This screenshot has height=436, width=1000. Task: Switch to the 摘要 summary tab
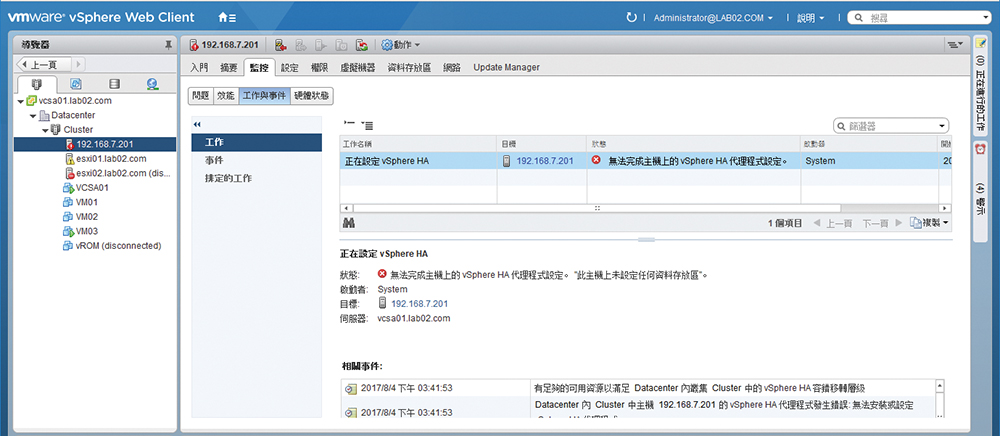pos(228,67)
